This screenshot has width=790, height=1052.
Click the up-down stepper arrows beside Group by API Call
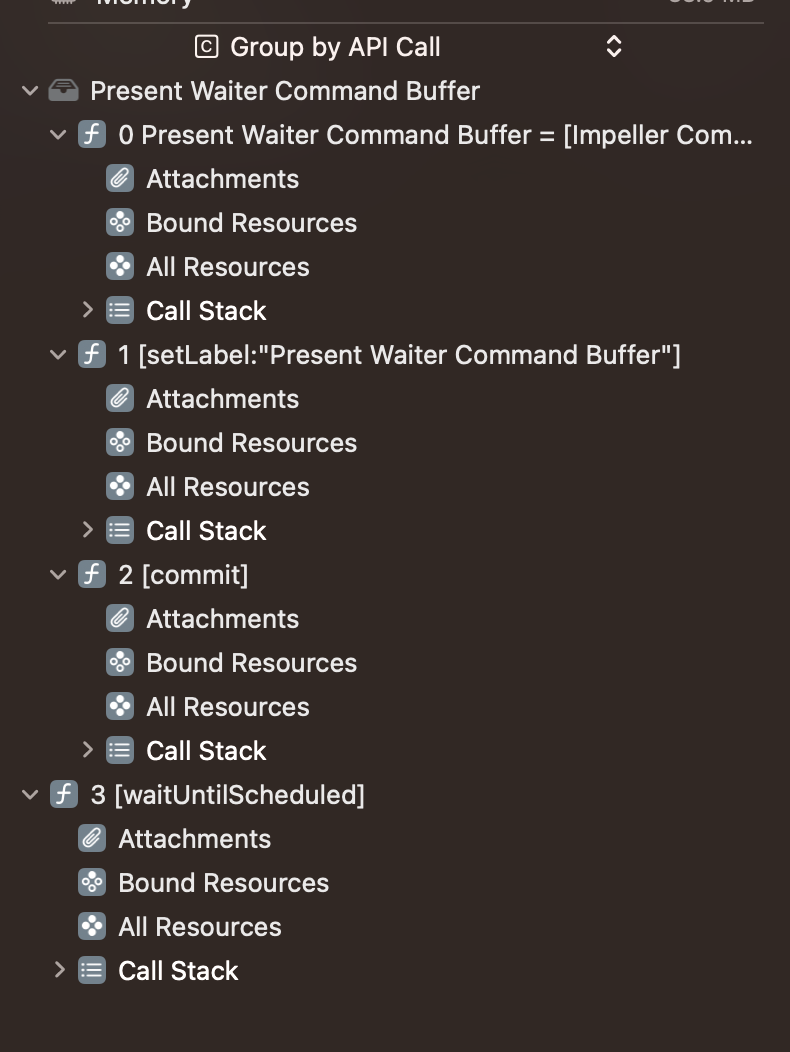(613, 46)
